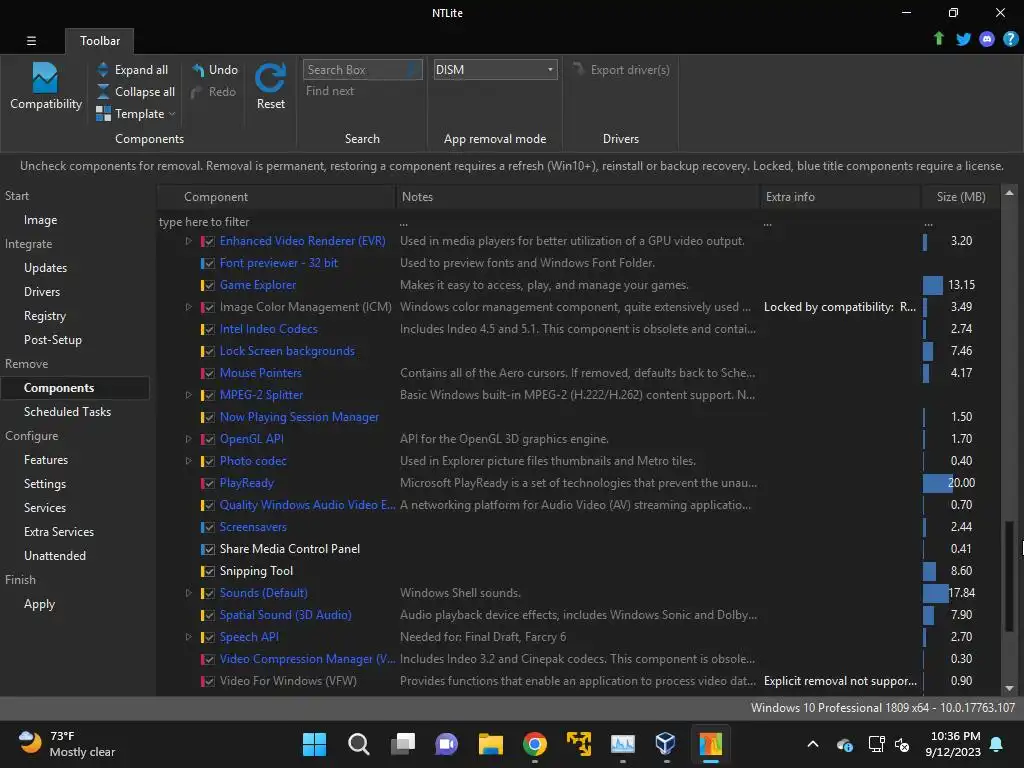Open the Features page
The width and height of the screenshot is (1024, 768).
pyautogui.click(x=46, y=460)
